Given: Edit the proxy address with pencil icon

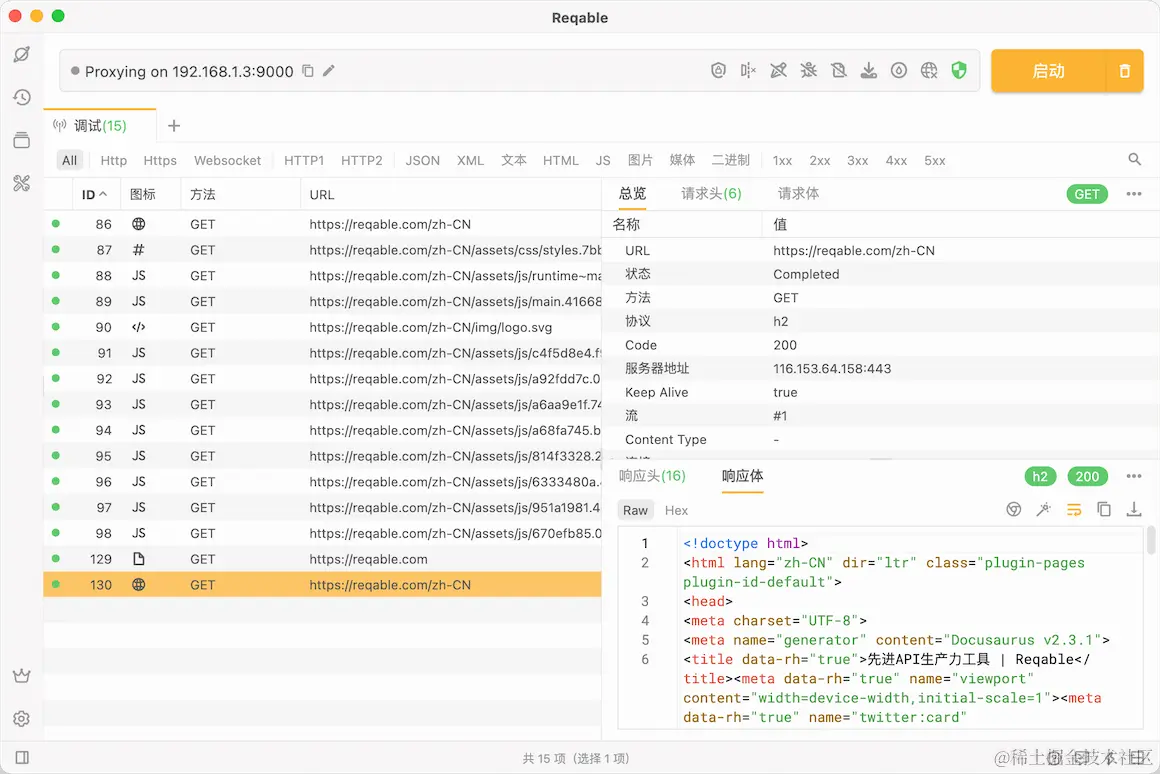Looking at the screenshot, I should (328, 71).
